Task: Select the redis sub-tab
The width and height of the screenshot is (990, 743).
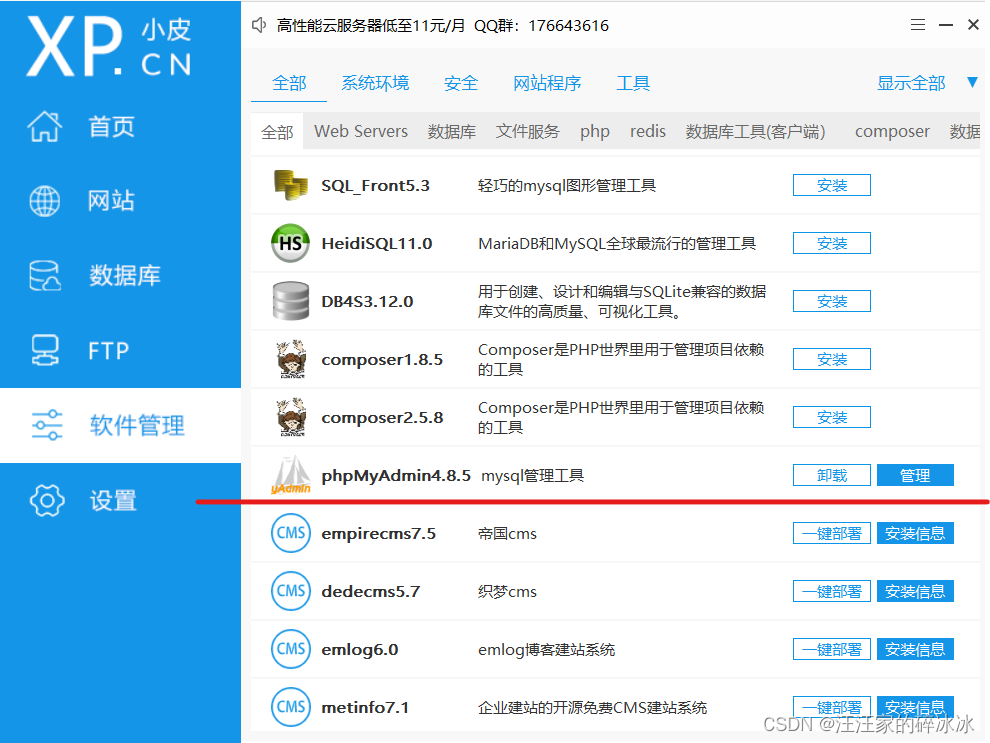Action: click(648, 131)
